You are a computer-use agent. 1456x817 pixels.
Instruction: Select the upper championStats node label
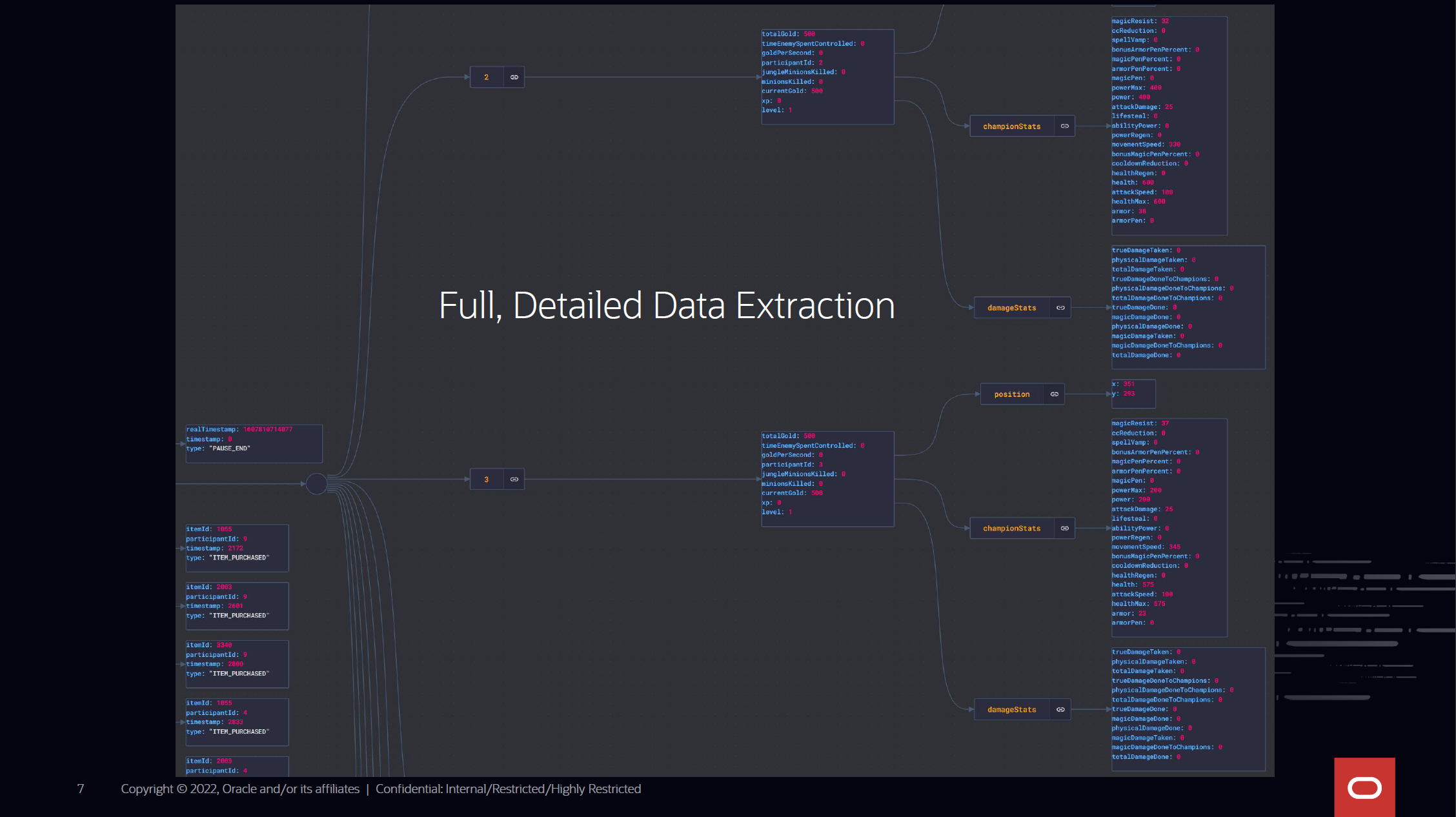(x=1011, y=126)
